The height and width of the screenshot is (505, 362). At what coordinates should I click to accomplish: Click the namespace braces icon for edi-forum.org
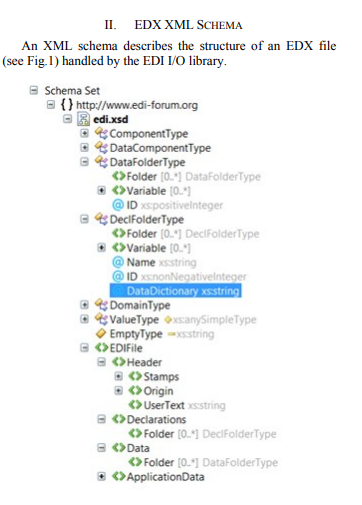coord(67,105)
